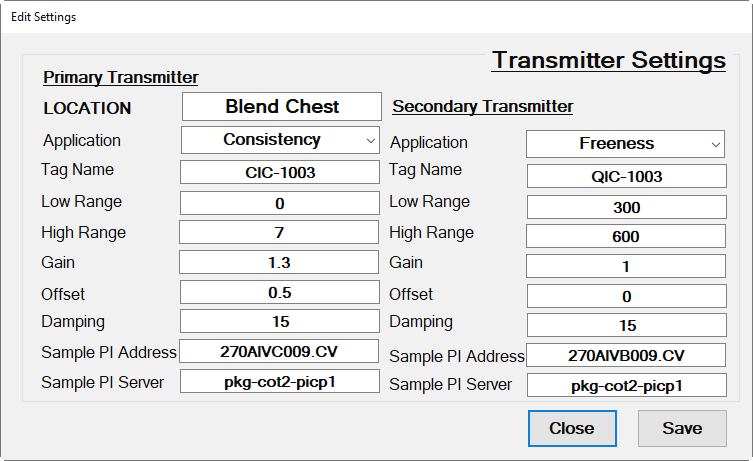Open the primary Application dropdown showing Consistency
This screenshot has width=753, height=461.
280,140
